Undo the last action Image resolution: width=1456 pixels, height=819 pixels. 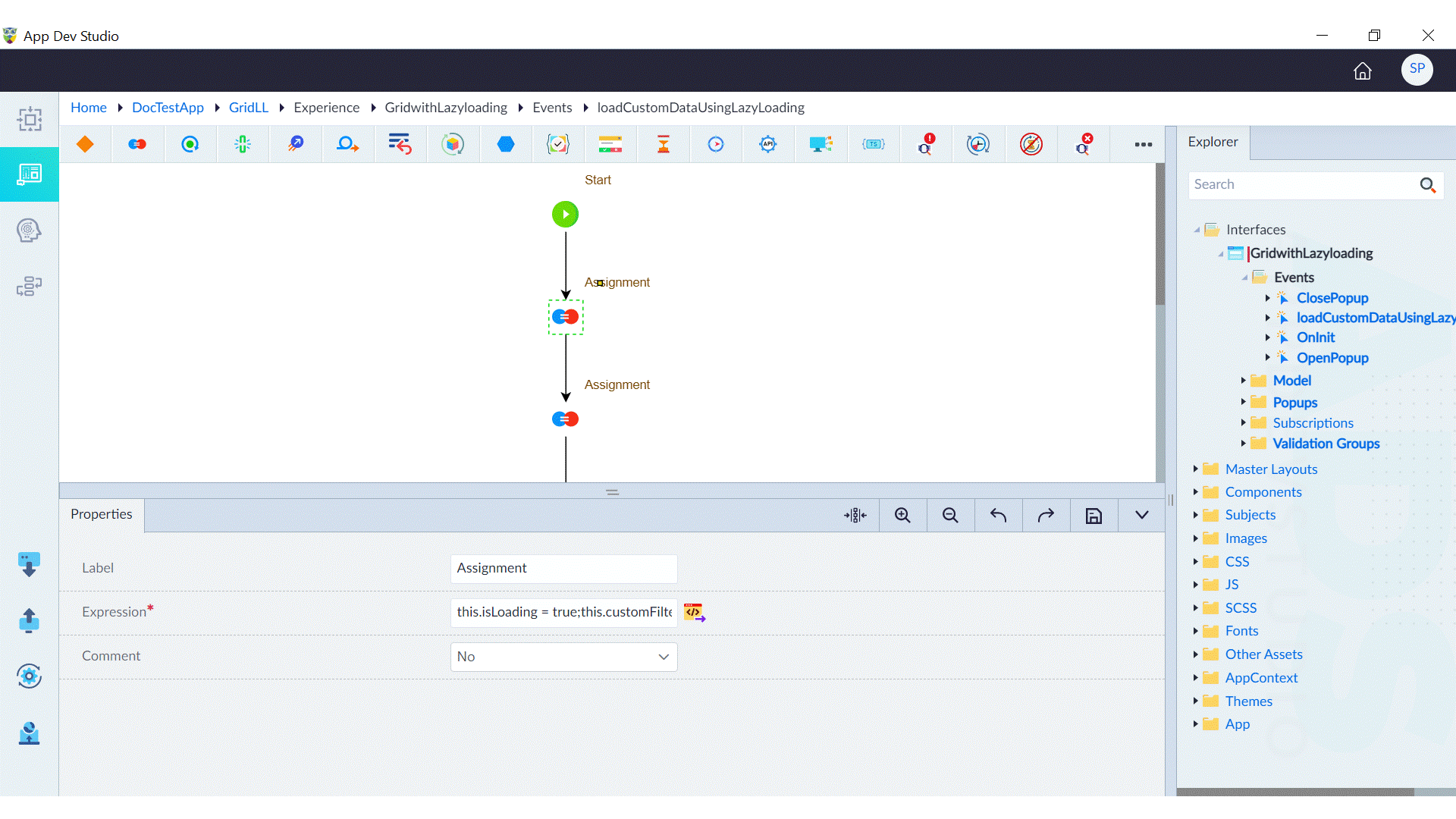998,516
